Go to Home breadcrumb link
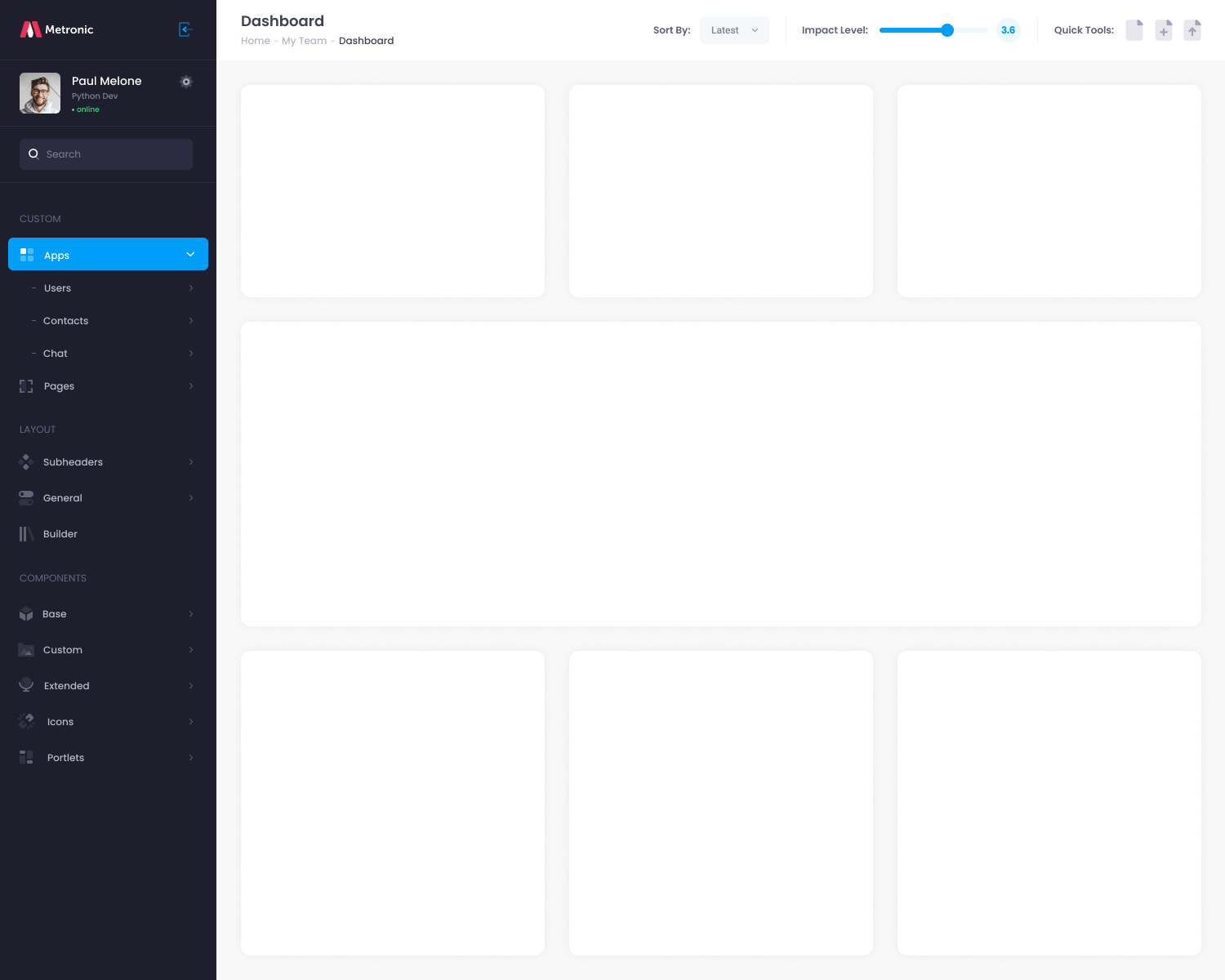 click(x=255, y=41)
